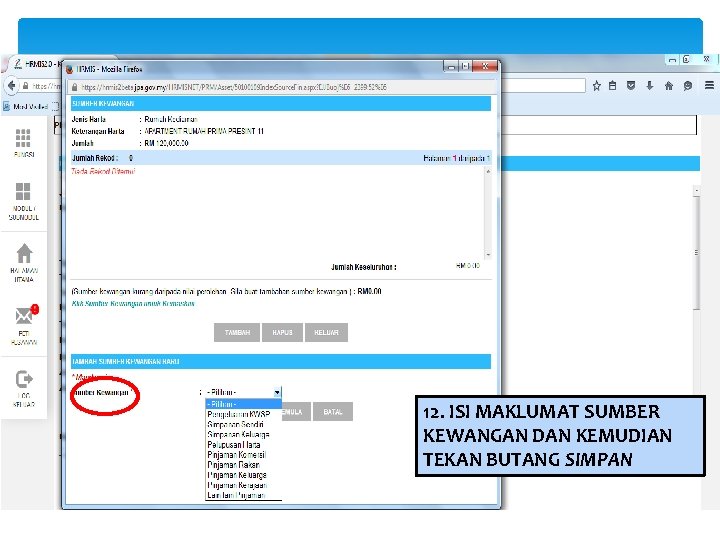Viewport: 720px width, 540px height.
Task: Click the Jumlah Keseluruhan label
Action: click(364, 267)
